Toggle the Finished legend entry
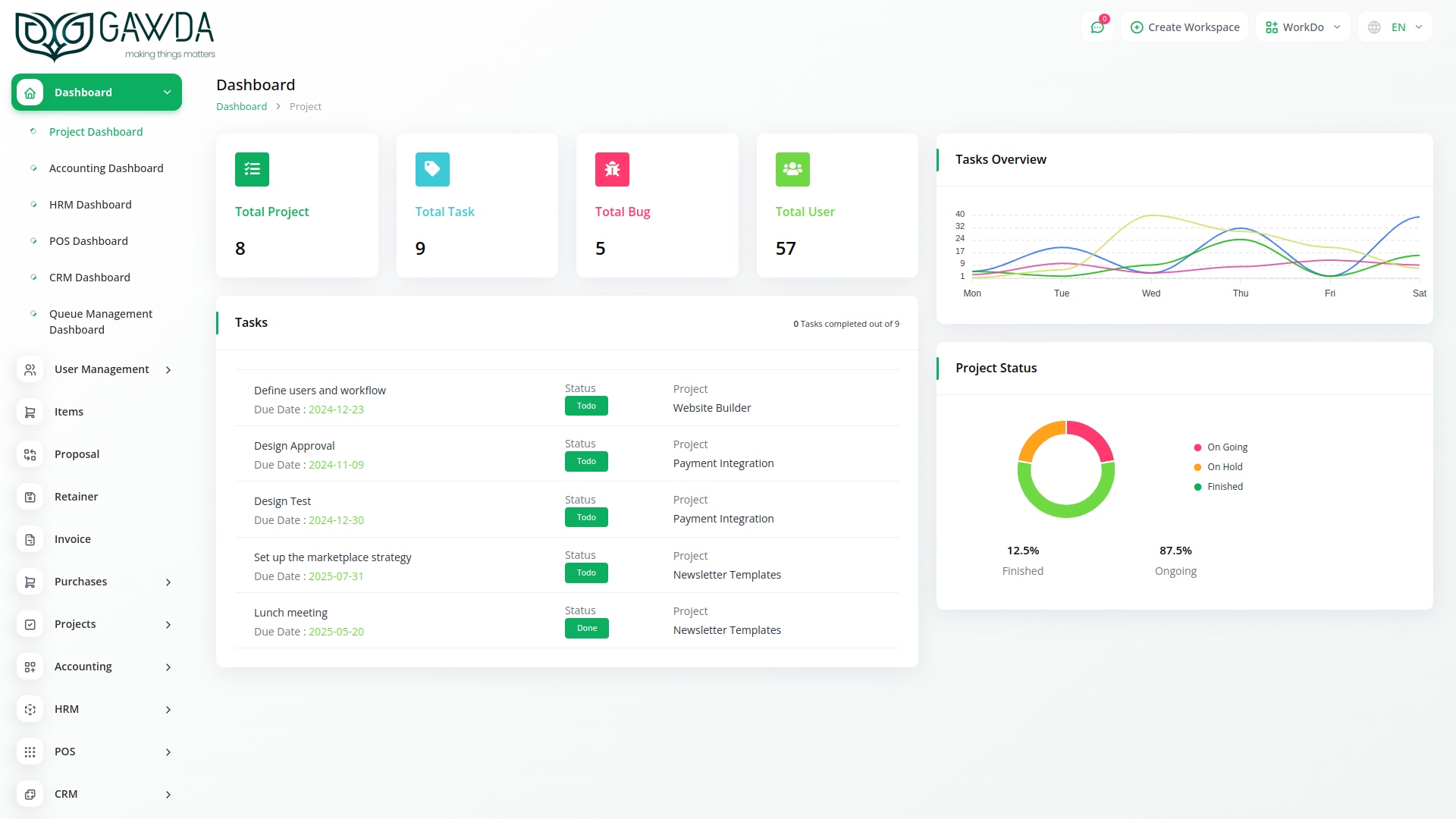 [x=1219, y=486]
